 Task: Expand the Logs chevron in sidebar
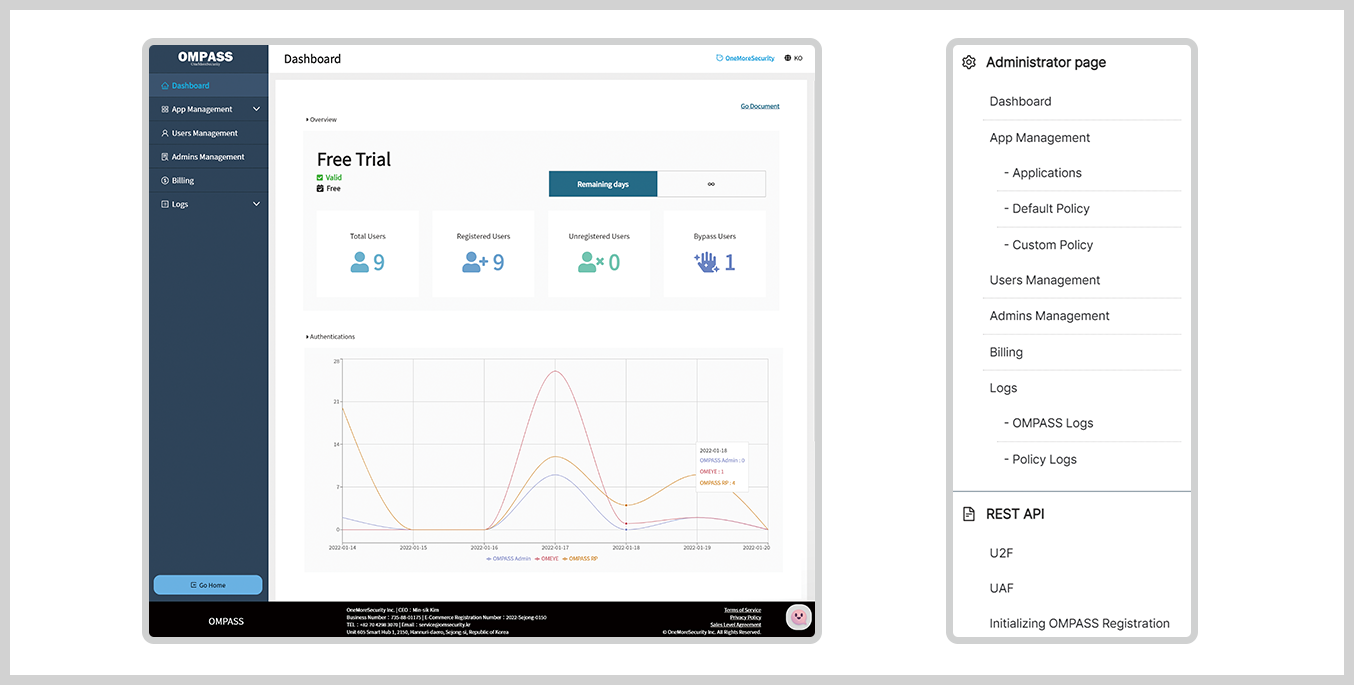click(256, 204)
